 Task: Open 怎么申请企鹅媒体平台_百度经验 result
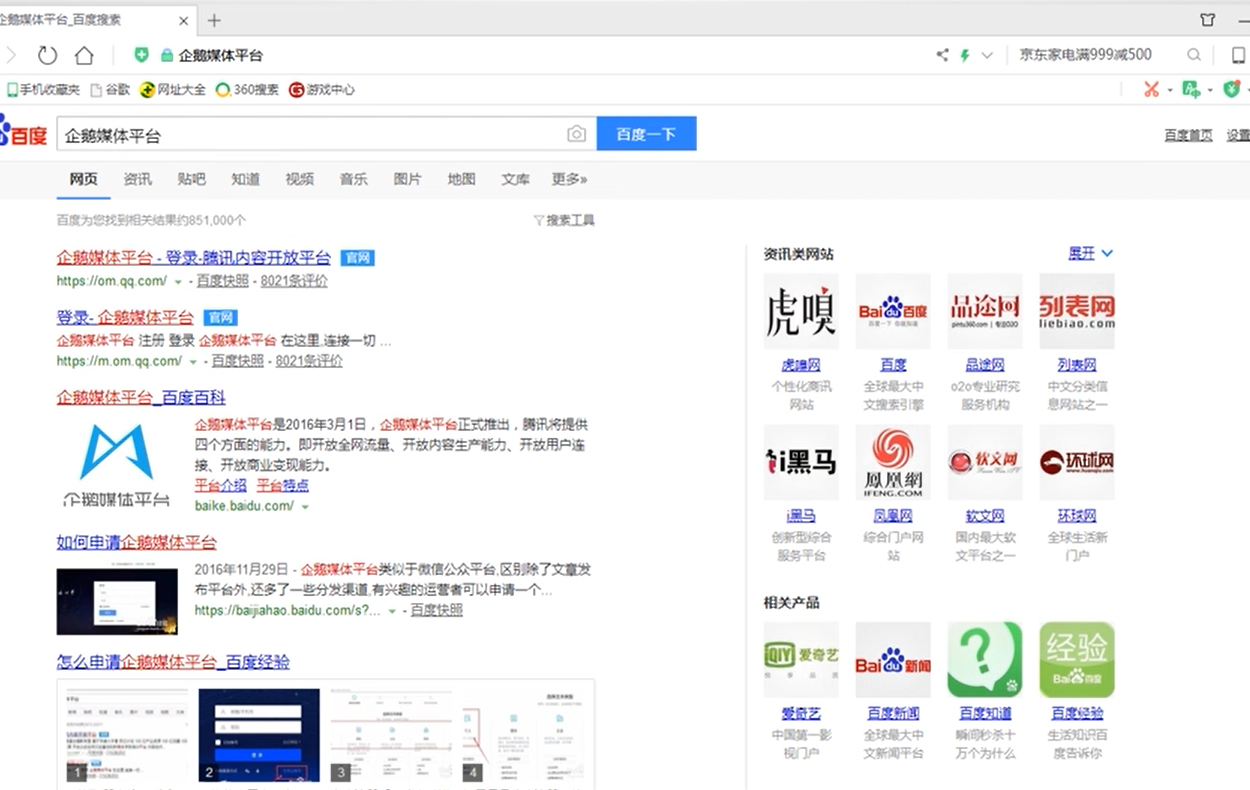[x=173, y=662]
